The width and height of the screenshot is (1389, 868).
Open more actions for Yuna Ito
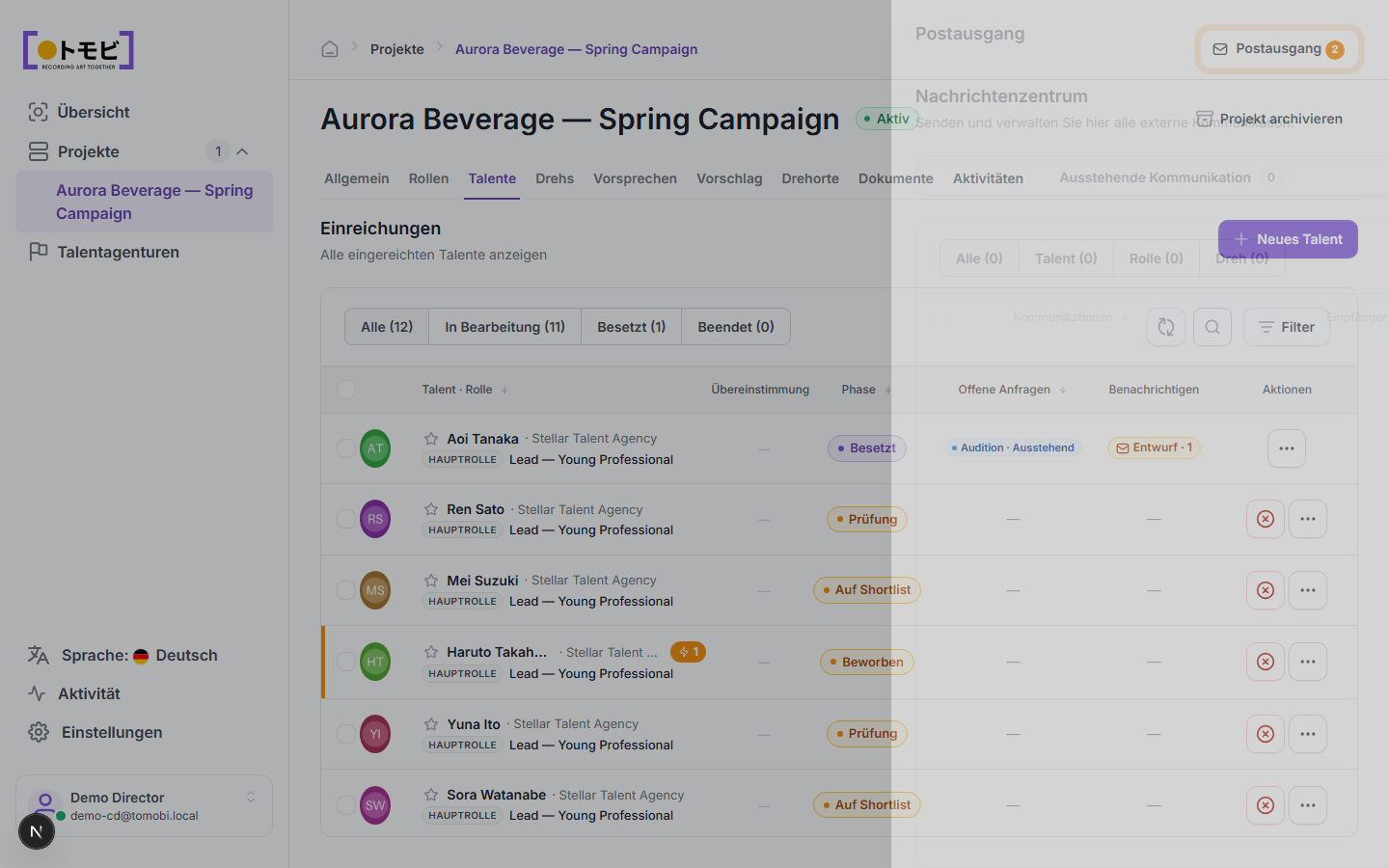[1308, 734]
